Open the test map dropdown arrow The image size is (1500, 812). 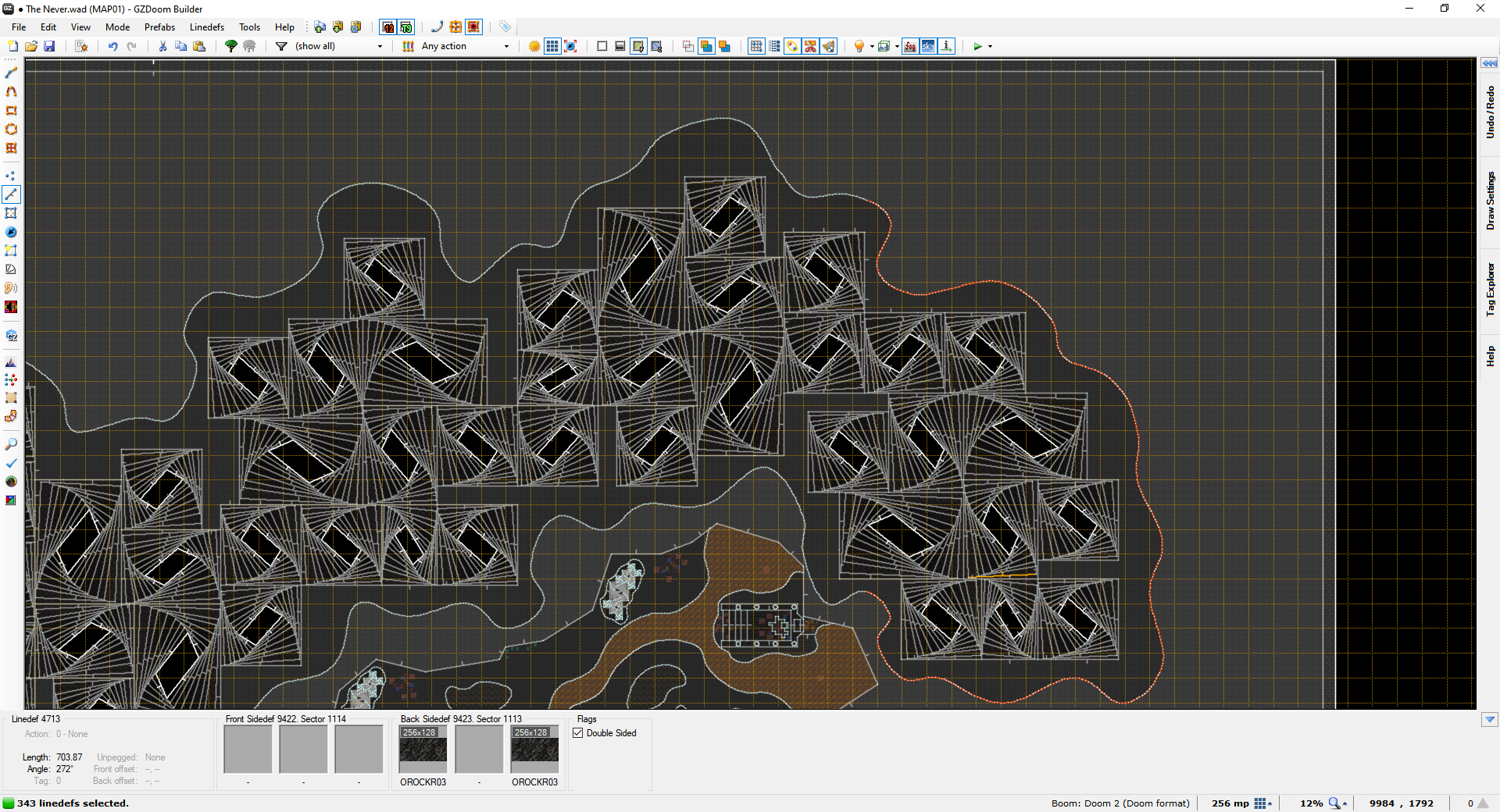pos(990,46)
